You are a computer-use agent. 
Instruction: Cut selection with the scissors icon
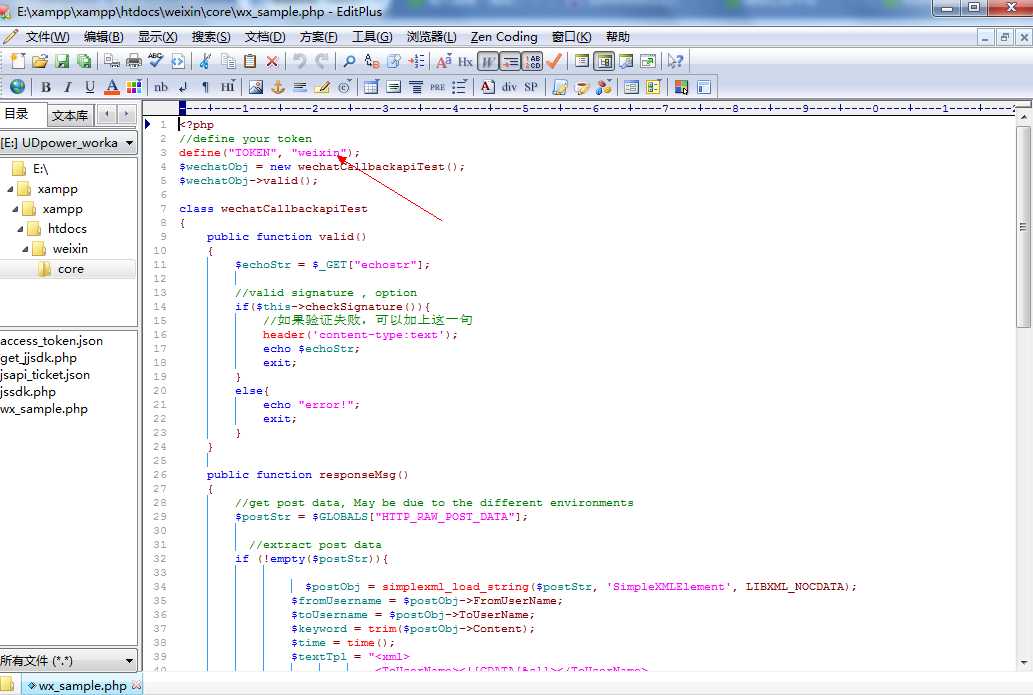(x=206, y=61)
